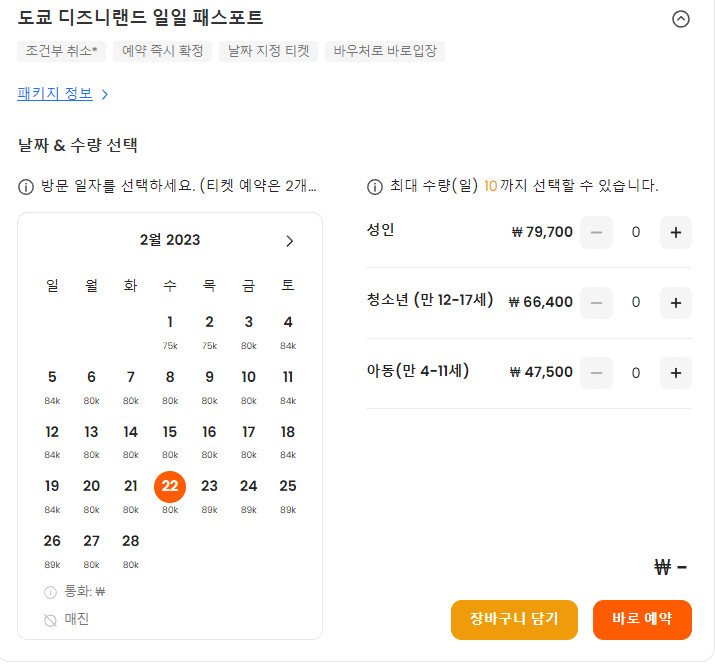Viewport: 715px width, 669px height.
Task: Collapse the 도쿄 디즈니랜드 일일 패스포트 section
Action: 680,19
